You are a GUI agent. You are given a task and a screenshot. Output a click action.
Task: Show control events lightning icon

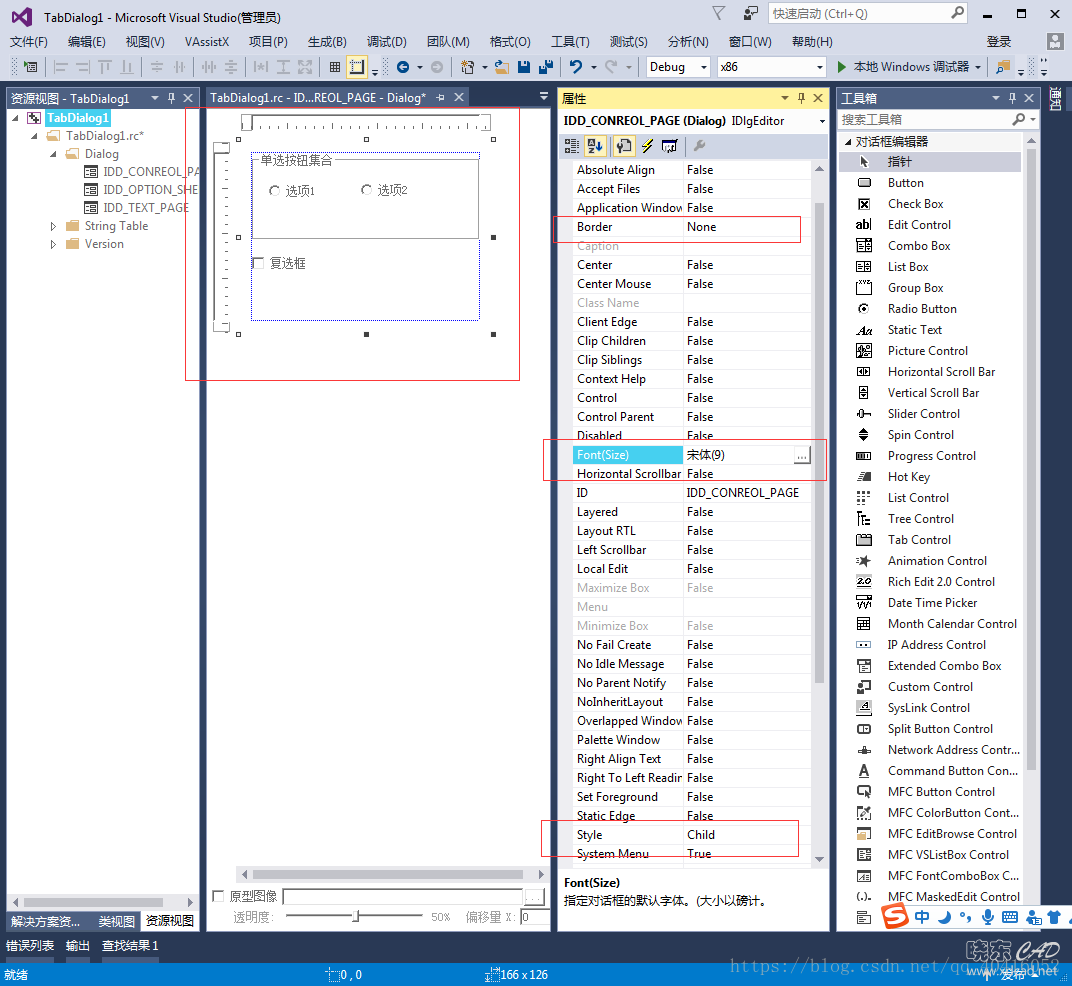point(647,146)
